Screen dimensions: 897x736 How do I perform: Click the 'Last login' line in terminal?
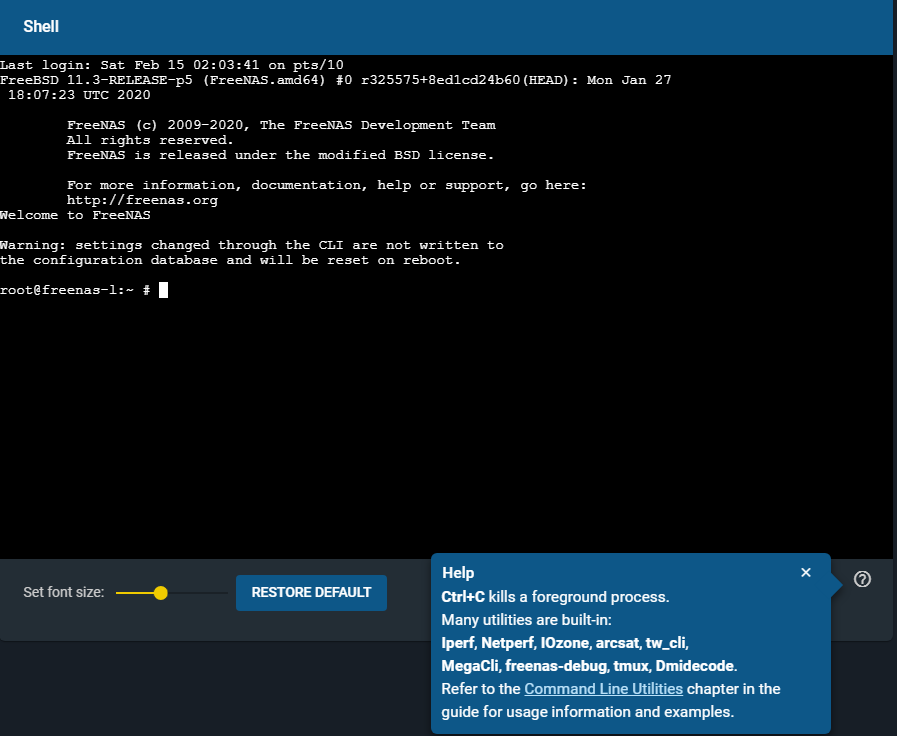tap(172, 65)
